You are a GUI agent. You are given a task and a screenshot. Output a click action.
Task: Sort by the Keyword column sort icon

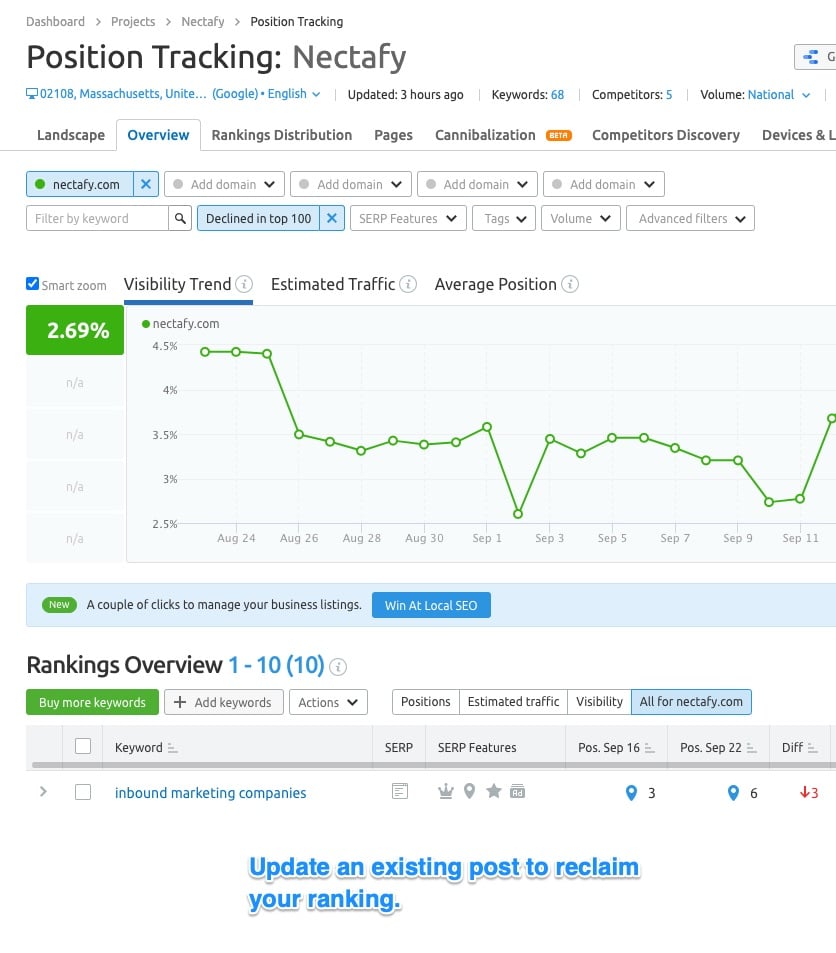[173, 748]
